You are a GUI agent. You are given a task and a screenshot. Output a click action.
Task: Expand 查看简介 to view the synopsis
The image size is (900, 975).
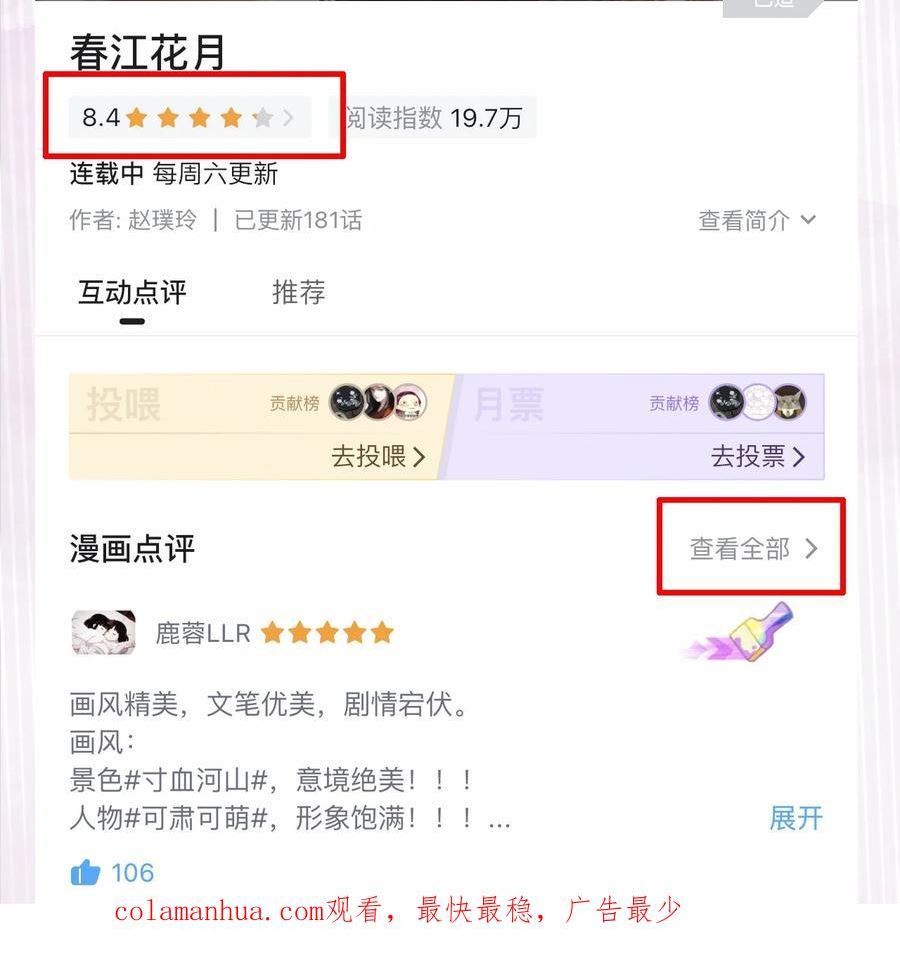click(756, 220)
